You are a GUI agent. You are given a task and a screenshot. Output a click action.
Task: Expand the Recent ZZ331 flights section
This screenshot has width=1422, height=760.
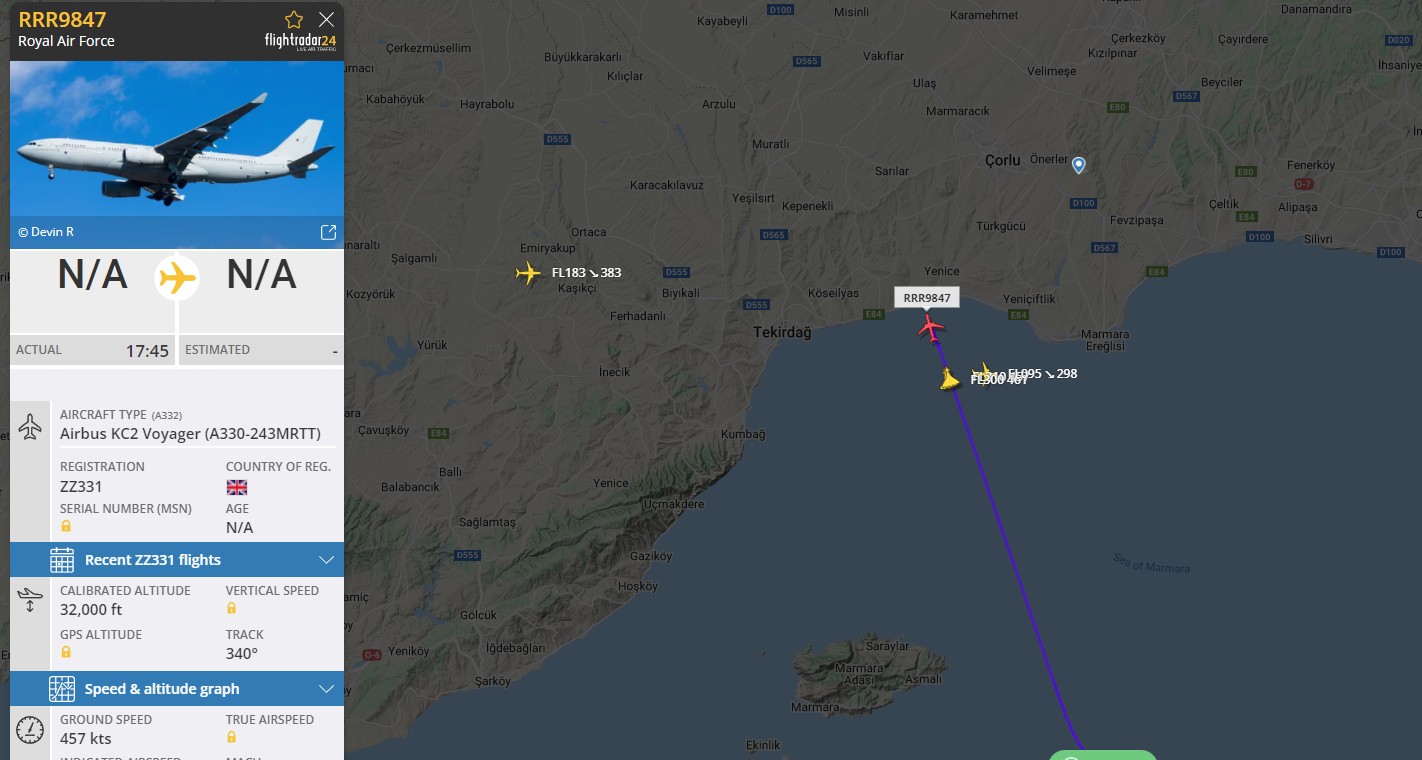pos(326,560)
